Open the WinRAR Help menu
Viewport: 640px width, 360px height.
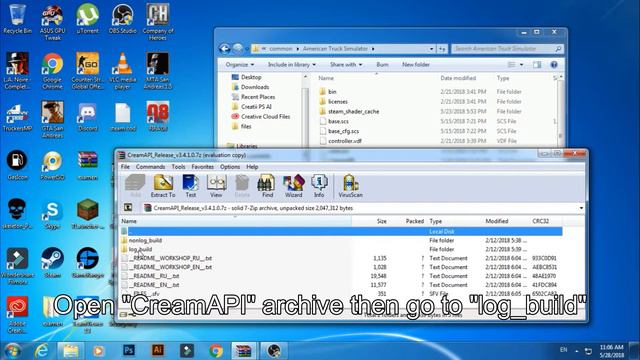252,167
